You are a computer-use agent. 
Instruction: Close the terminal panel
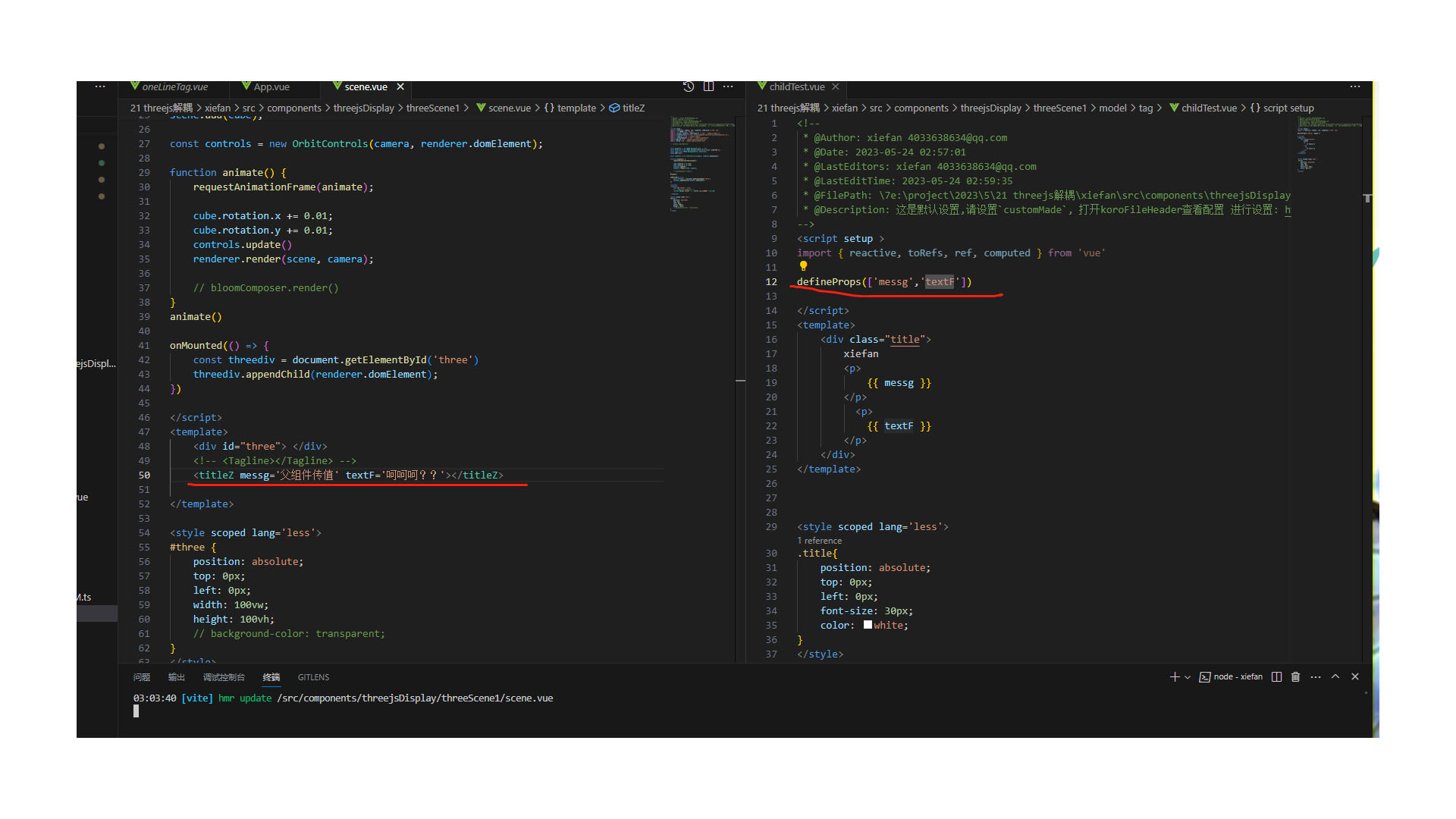coord(1355,676)
